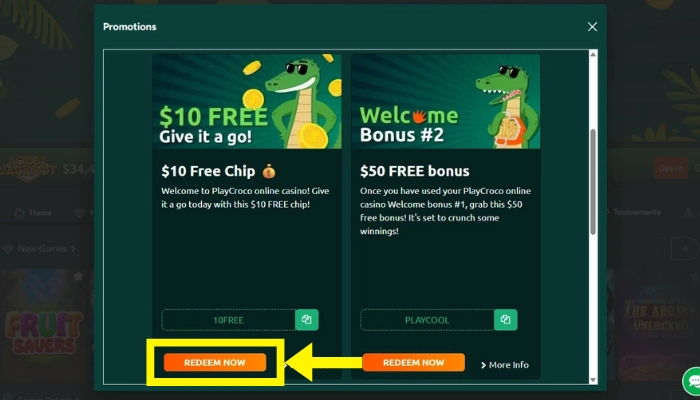Click the PLAYCOOL code field
700x400 pixels.
(x=427, y=320)
